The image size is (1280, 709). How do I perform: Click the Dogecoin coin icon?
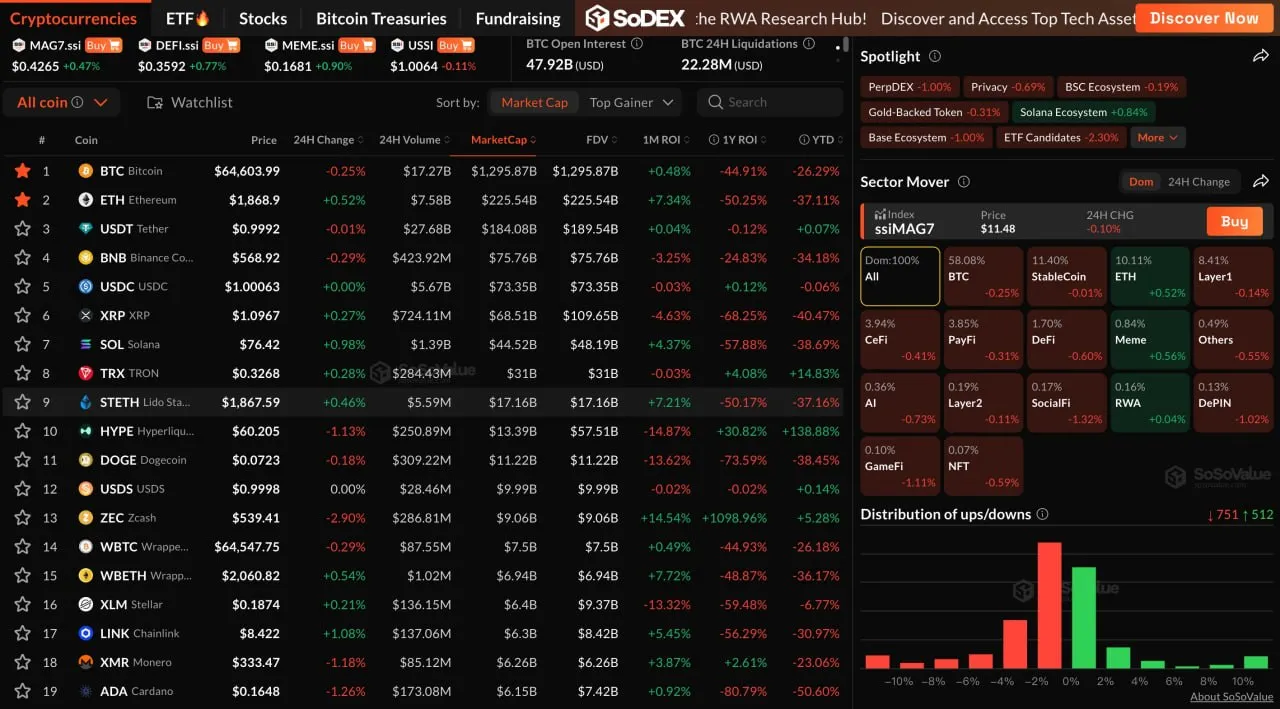[x=86, y=461]
